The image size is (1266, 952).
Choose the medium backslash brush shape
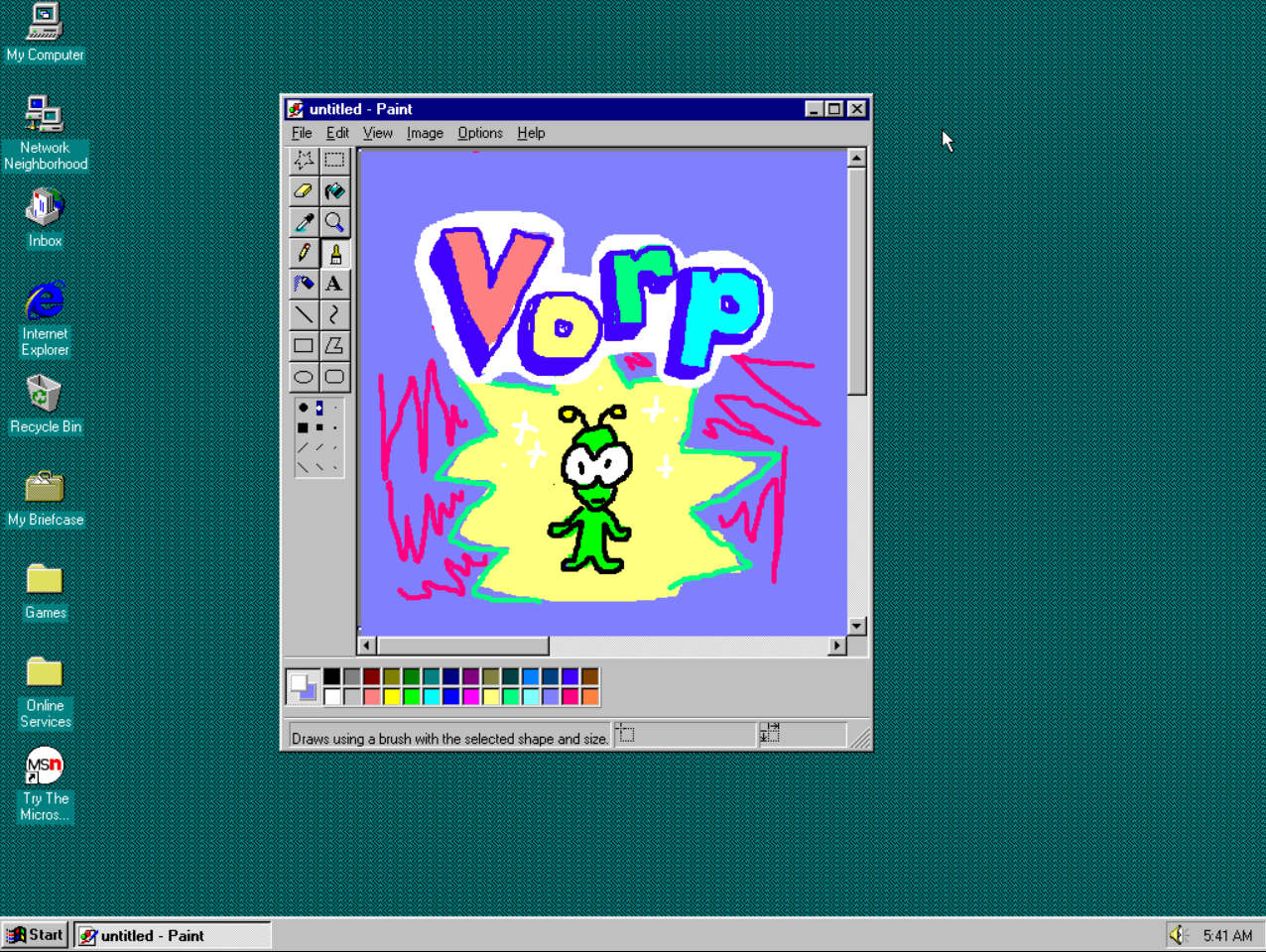pos(318,467)
